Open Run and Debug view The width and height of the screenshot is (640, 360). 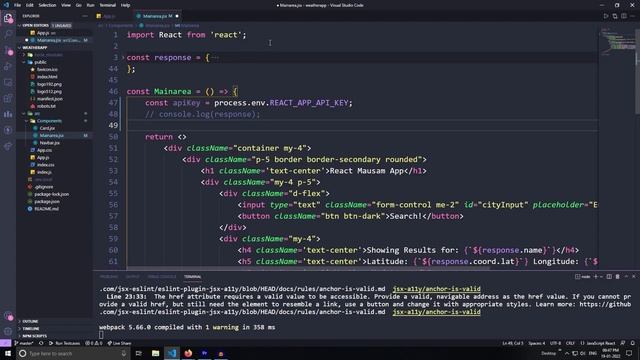(8, 67)
